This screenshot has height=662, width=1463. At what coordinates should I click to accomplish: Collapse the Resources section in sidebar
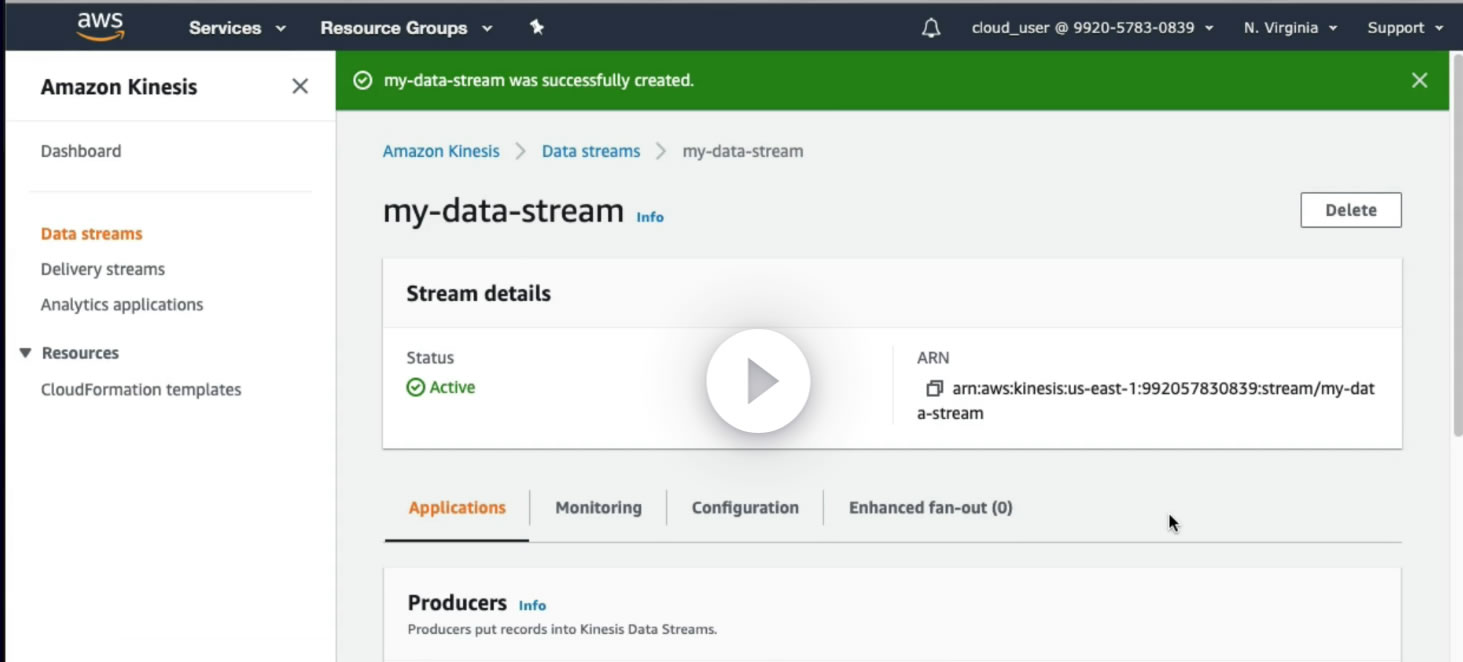26,353
